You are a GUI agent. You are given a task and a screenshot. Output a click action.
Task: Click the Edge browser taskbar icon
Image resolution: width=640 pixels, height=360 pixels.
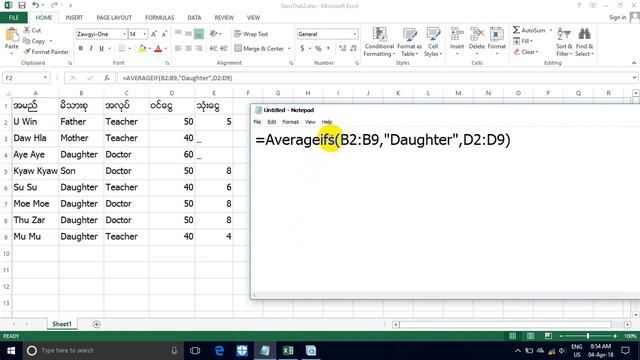tap(219, 351)
